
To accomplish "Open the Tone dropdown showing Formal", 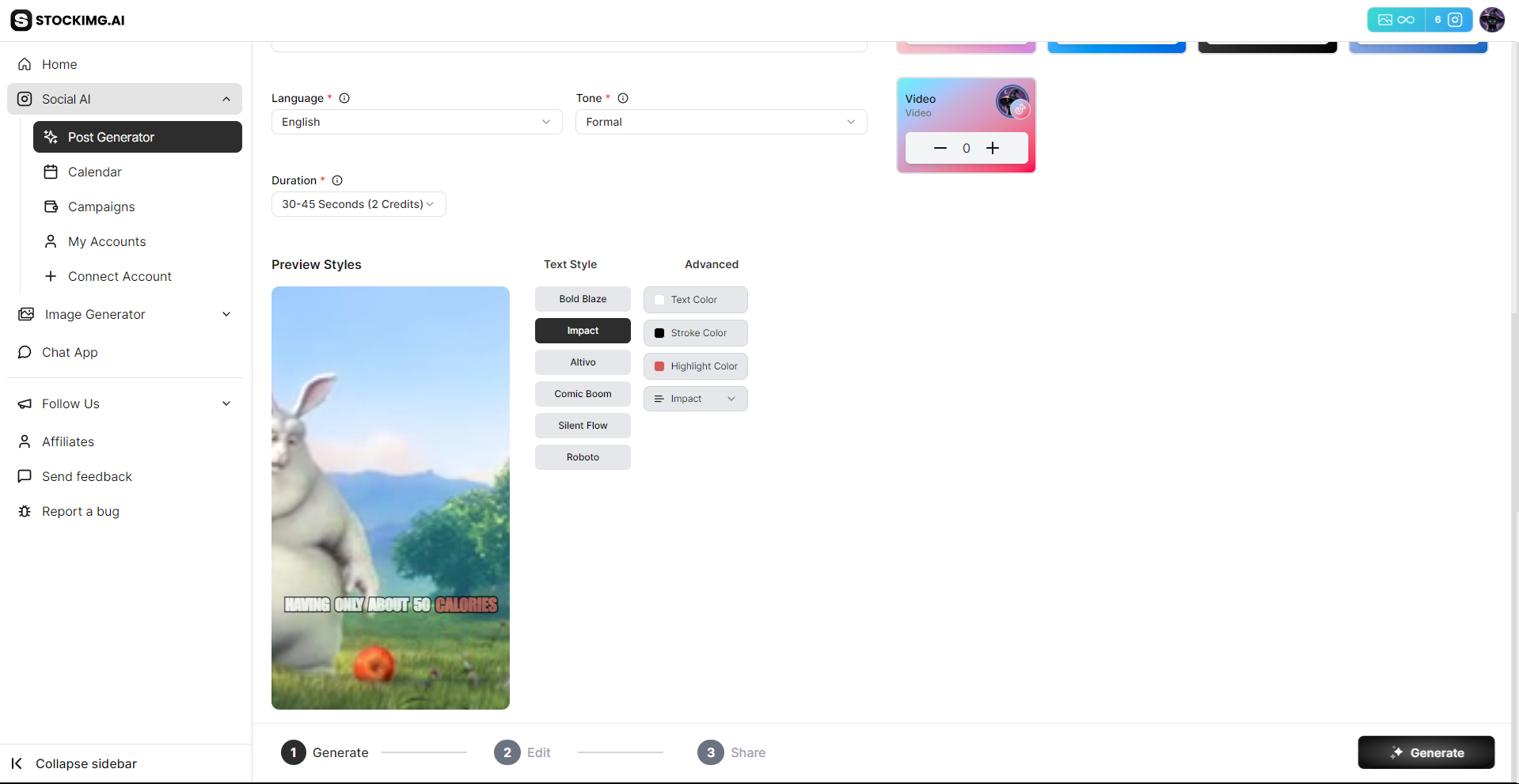I will coord(720,122).
